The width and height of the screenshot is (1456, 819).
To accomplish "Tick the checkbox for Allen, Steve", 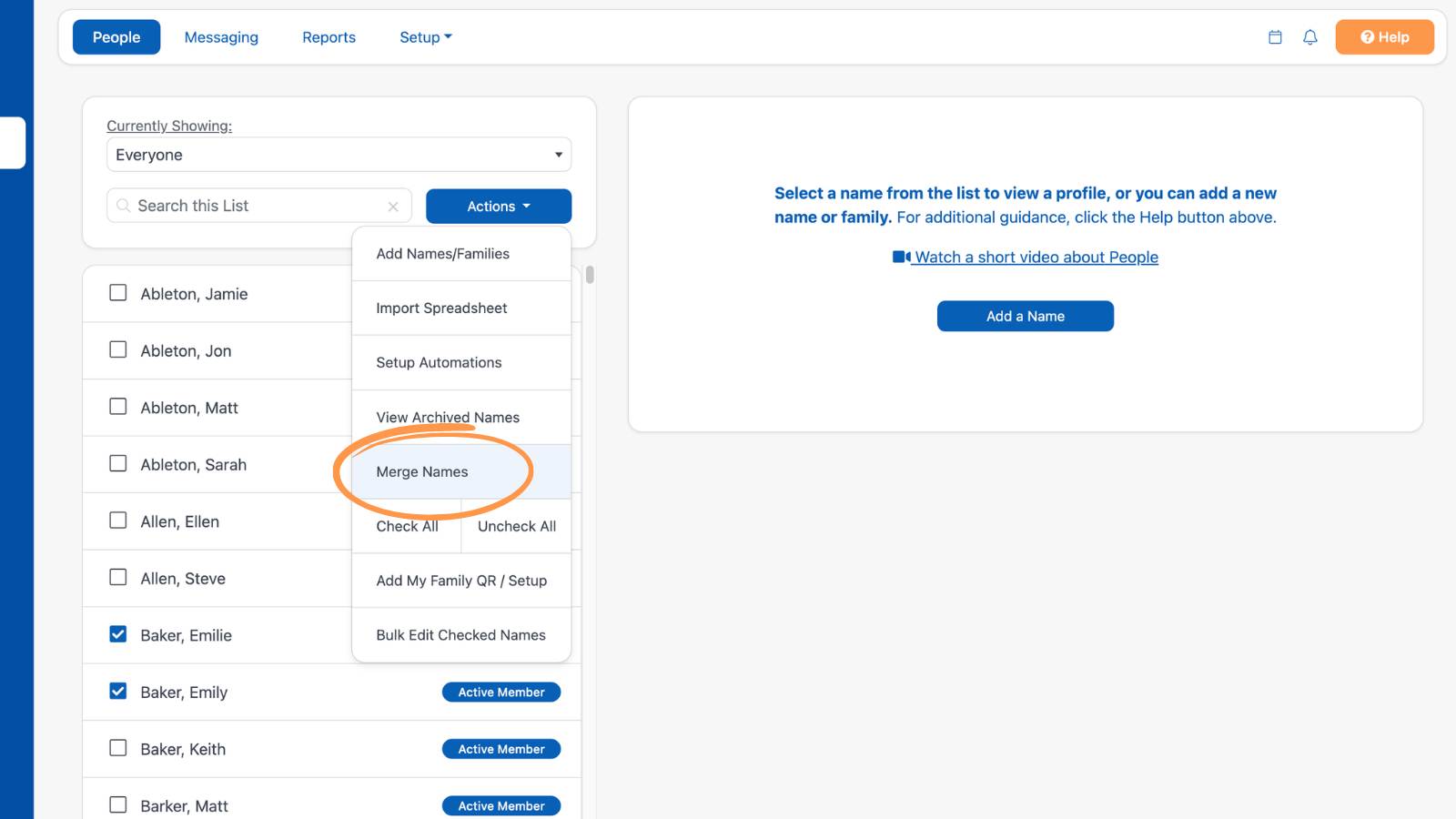I will pos(118,577).
